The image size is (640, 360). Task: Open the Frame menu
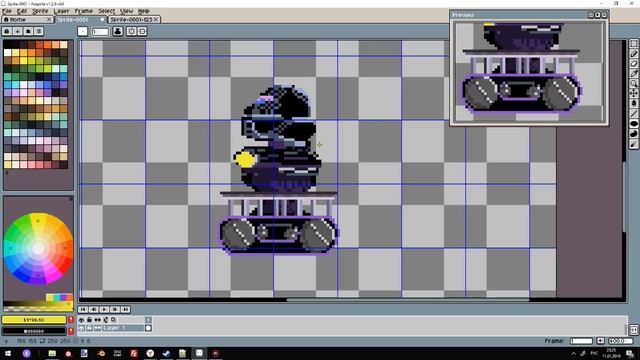click(83, 11)
